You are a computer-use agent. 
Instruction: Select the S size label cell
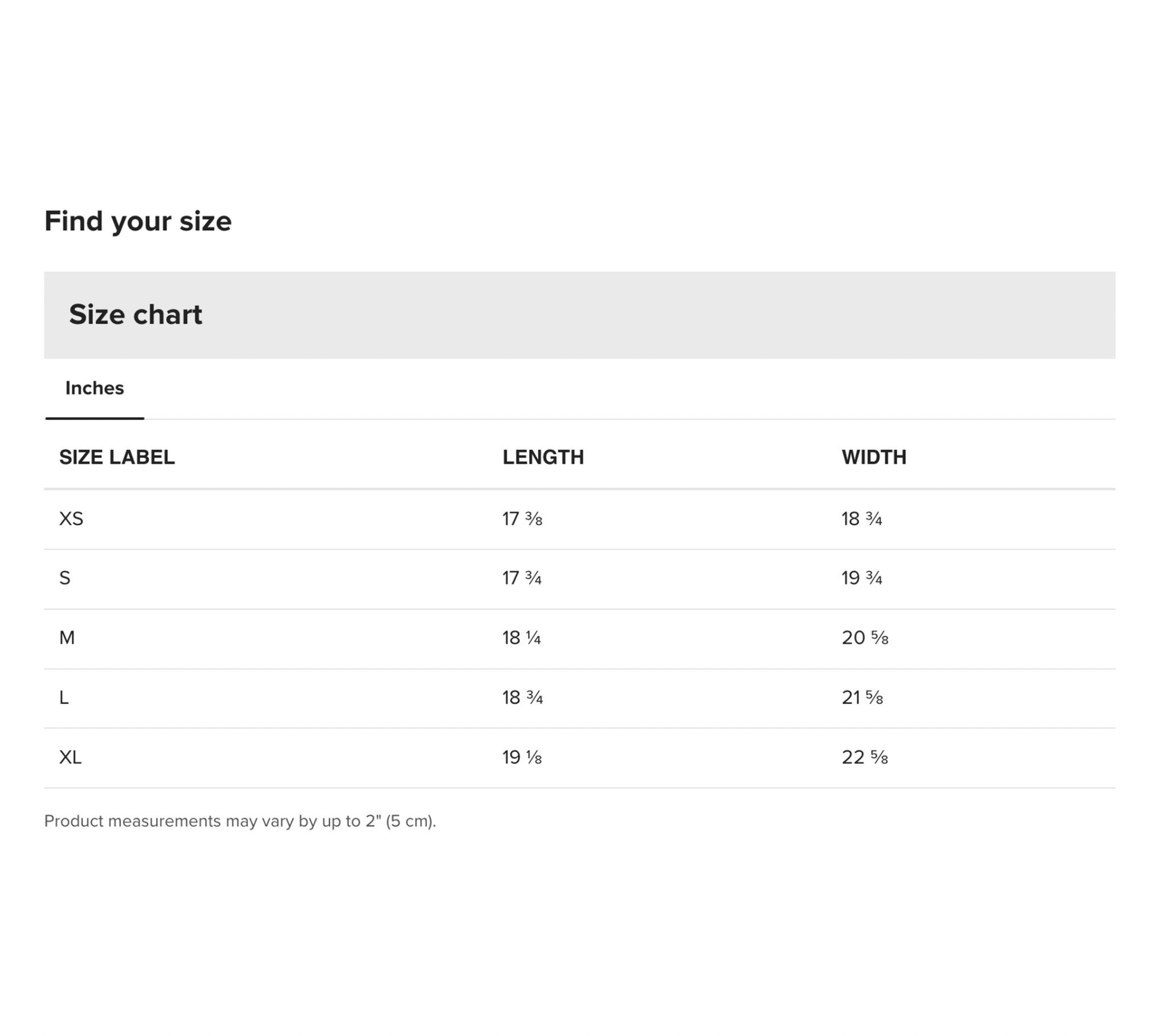click(65, 578)
